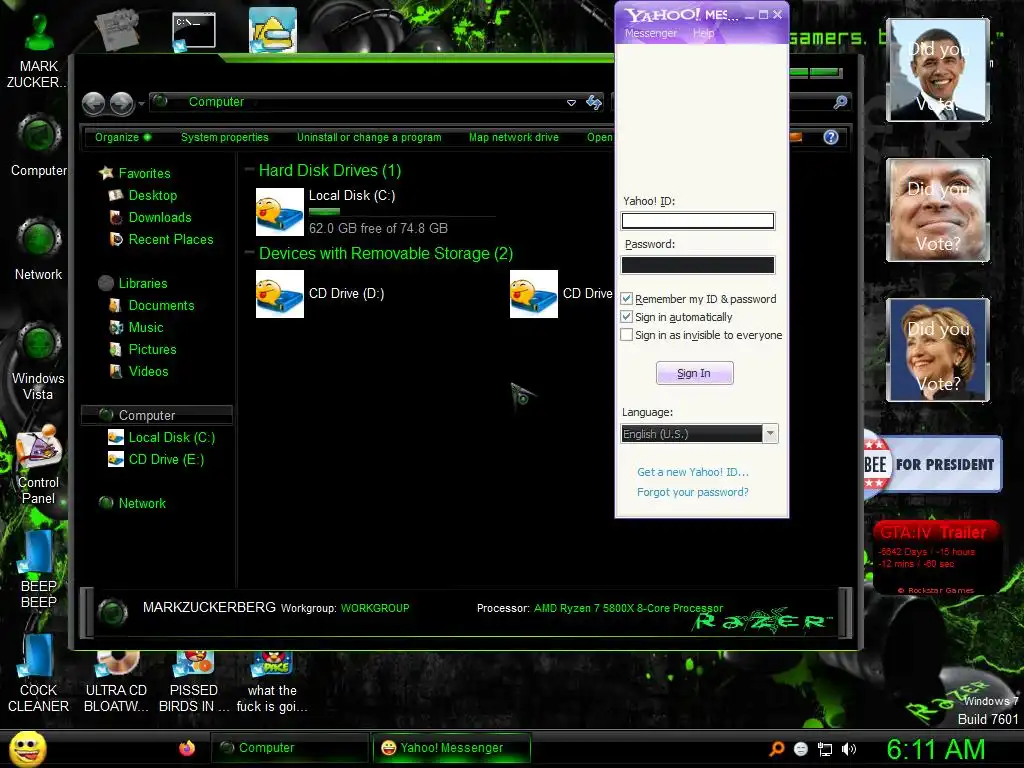
Task: Click Map network drive in the toolbar
Action: 514,137
